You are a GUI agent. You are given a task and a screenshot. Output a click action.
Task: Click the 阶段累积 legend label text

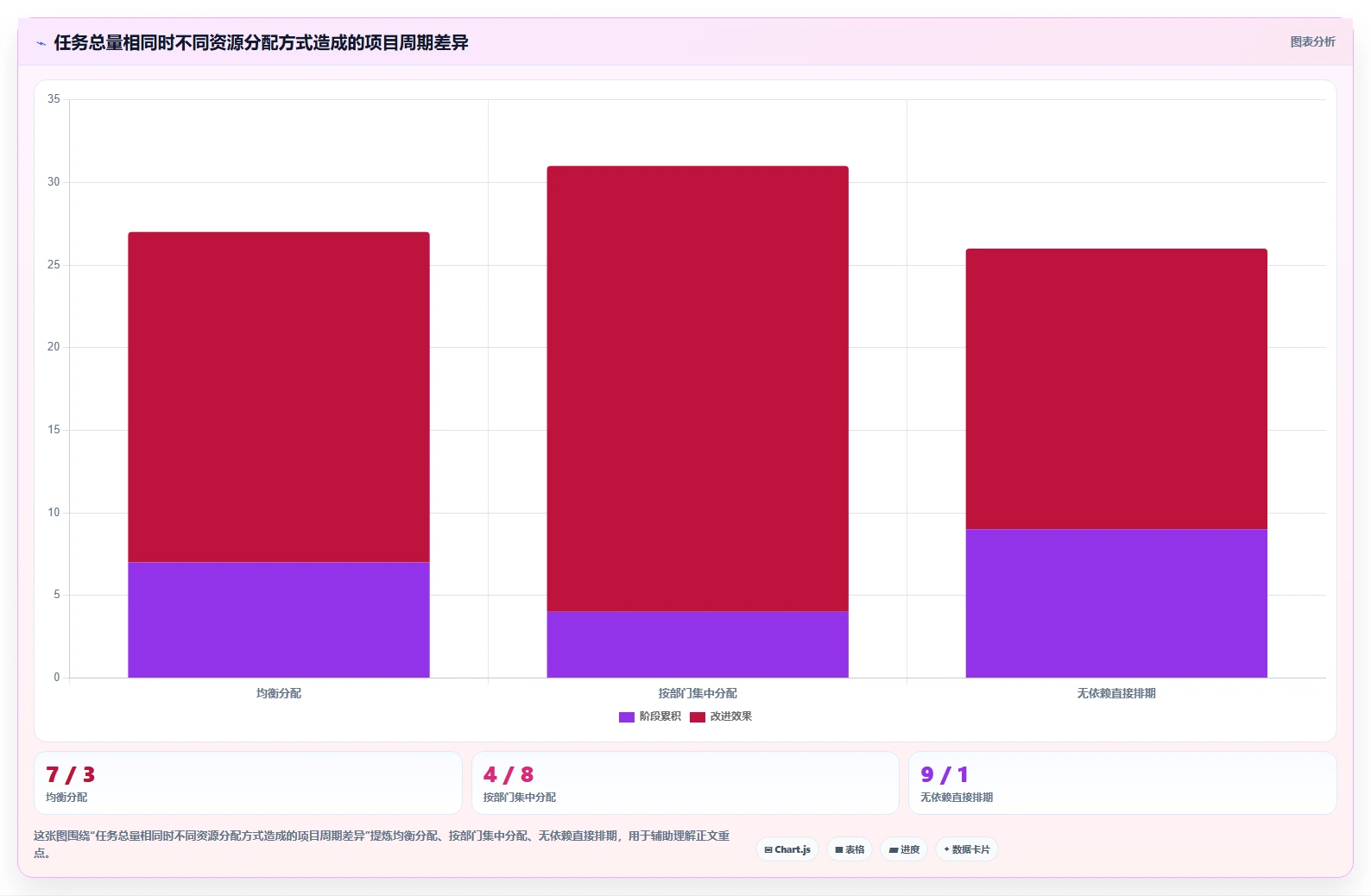660,716
